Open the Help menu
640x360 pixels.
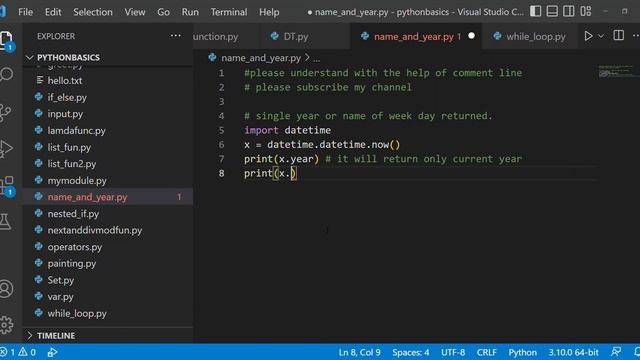[x=269, y=12]
